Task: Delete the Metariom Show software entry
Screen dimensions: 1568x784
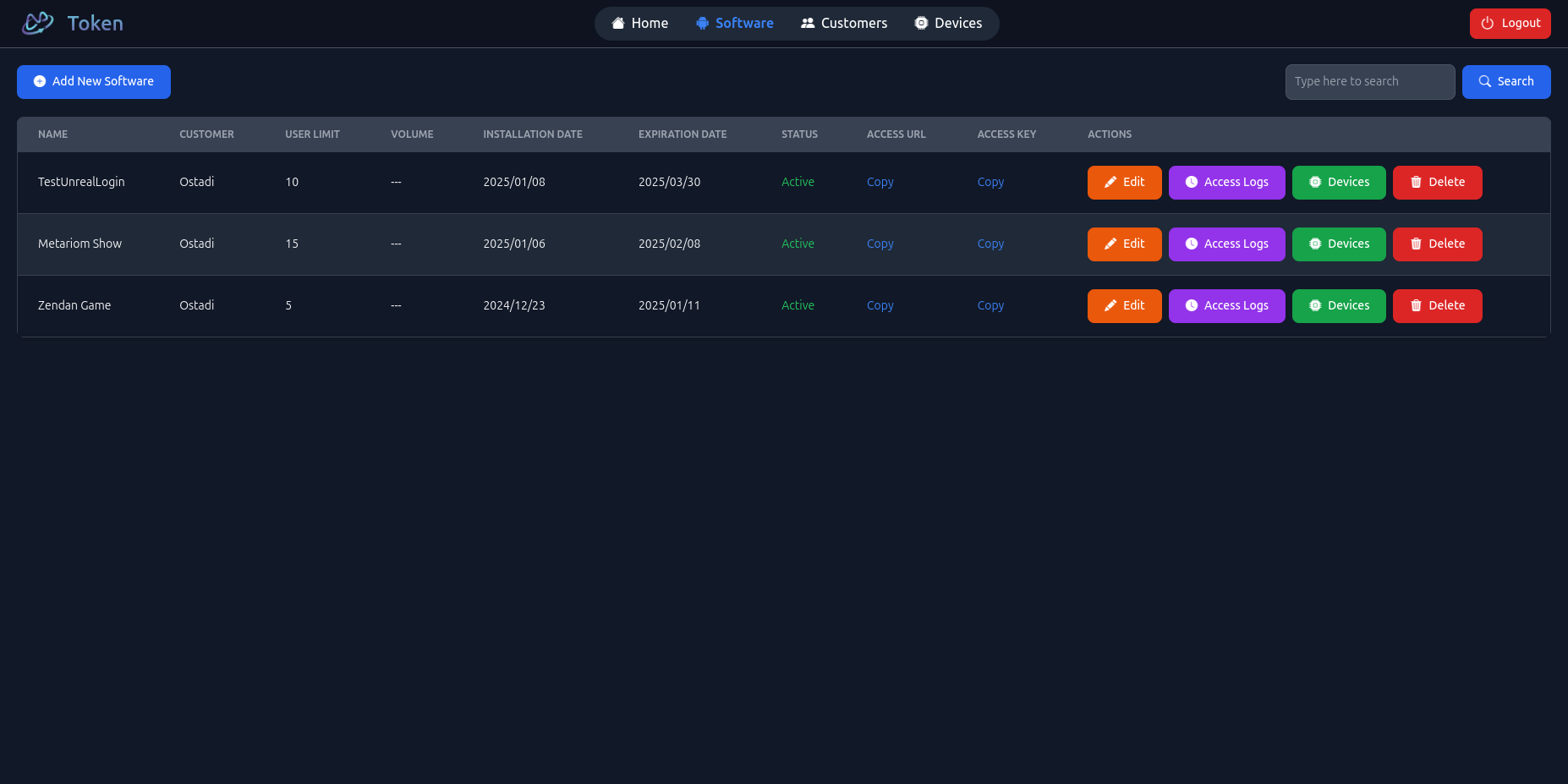Action: coord(1437,244)
